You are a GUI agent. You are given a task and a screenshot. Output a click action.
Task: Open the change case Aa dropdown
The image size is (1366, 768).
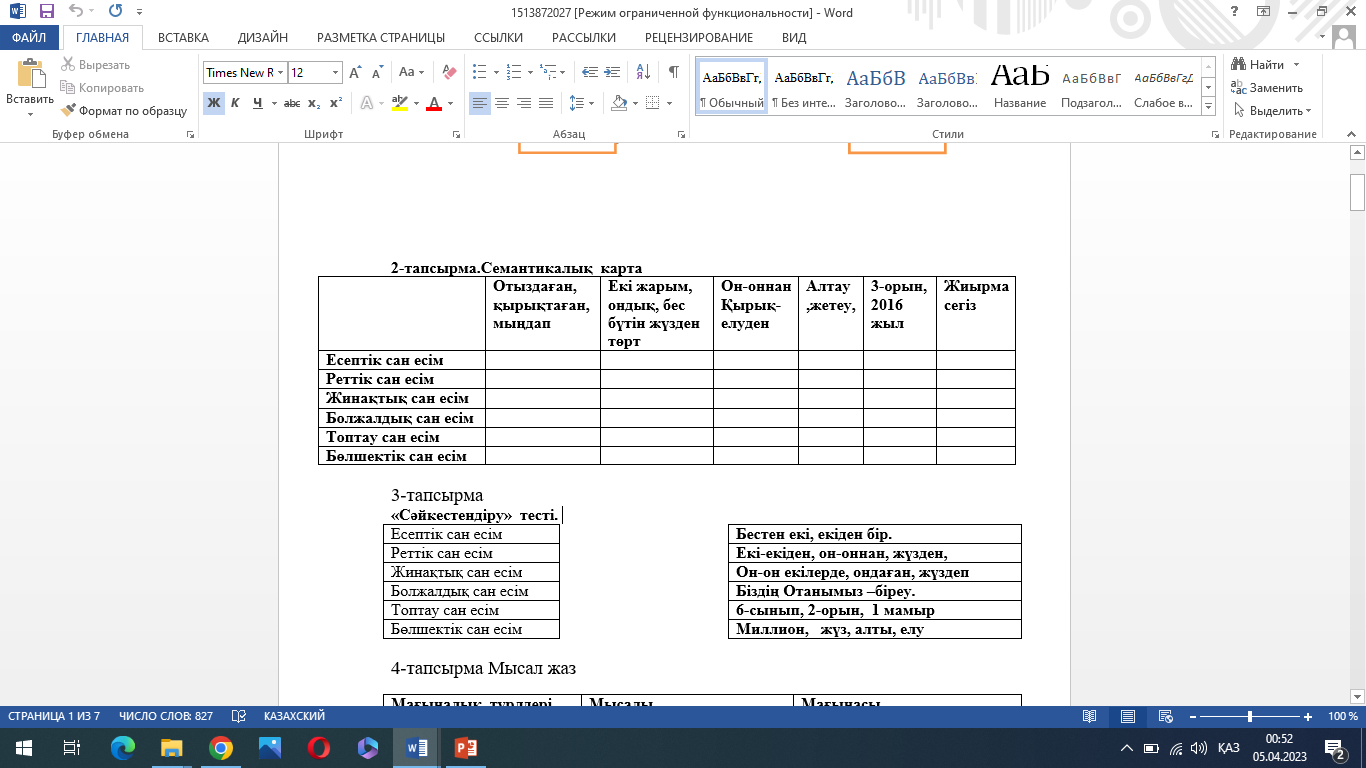coord(411,73)
